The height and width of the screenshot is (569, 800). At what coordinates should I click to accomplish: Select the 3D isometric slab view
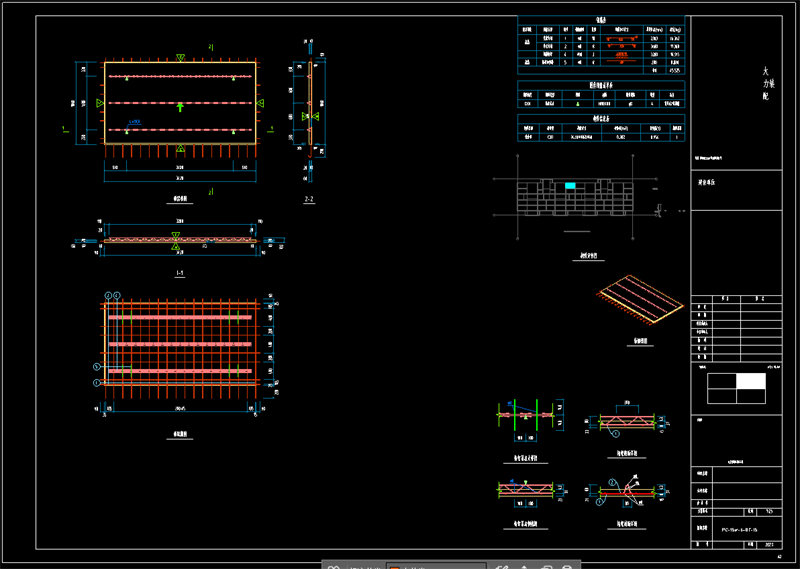tap(640, 299)
